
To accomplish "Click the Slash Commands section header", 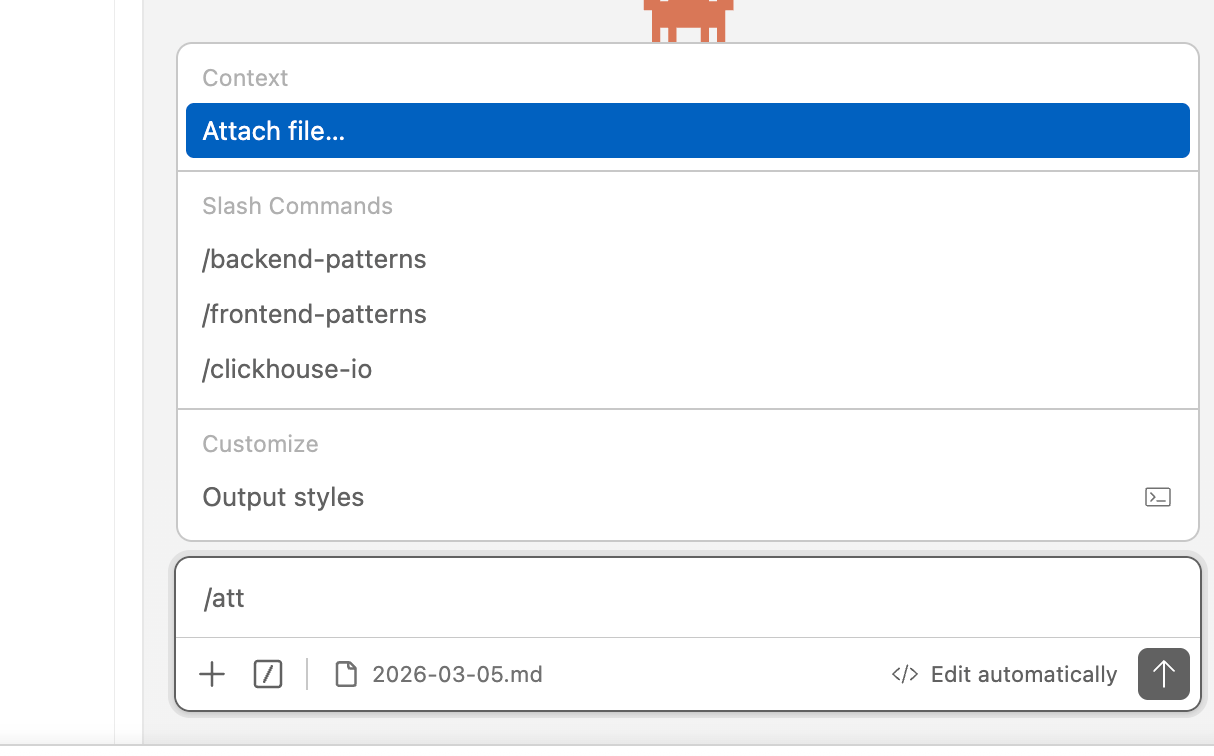I will [x=297, y=206].
